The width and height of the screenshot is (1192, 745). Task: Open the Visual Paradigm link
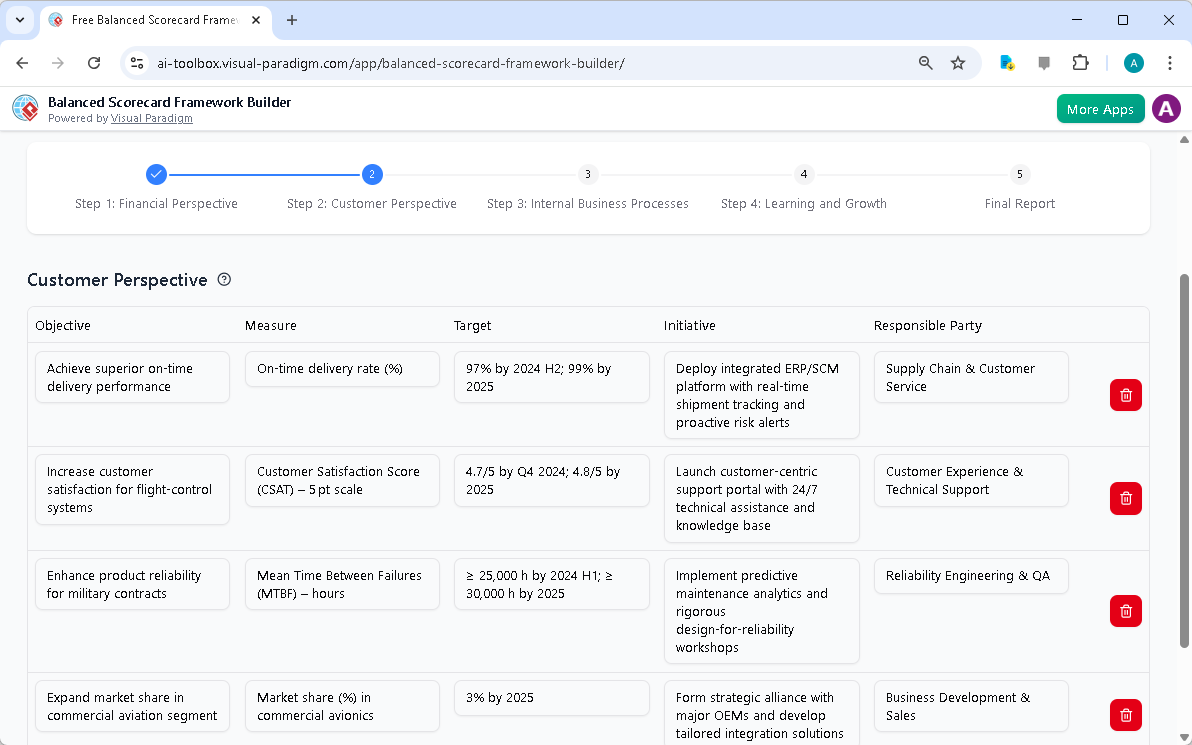[152, 118]
